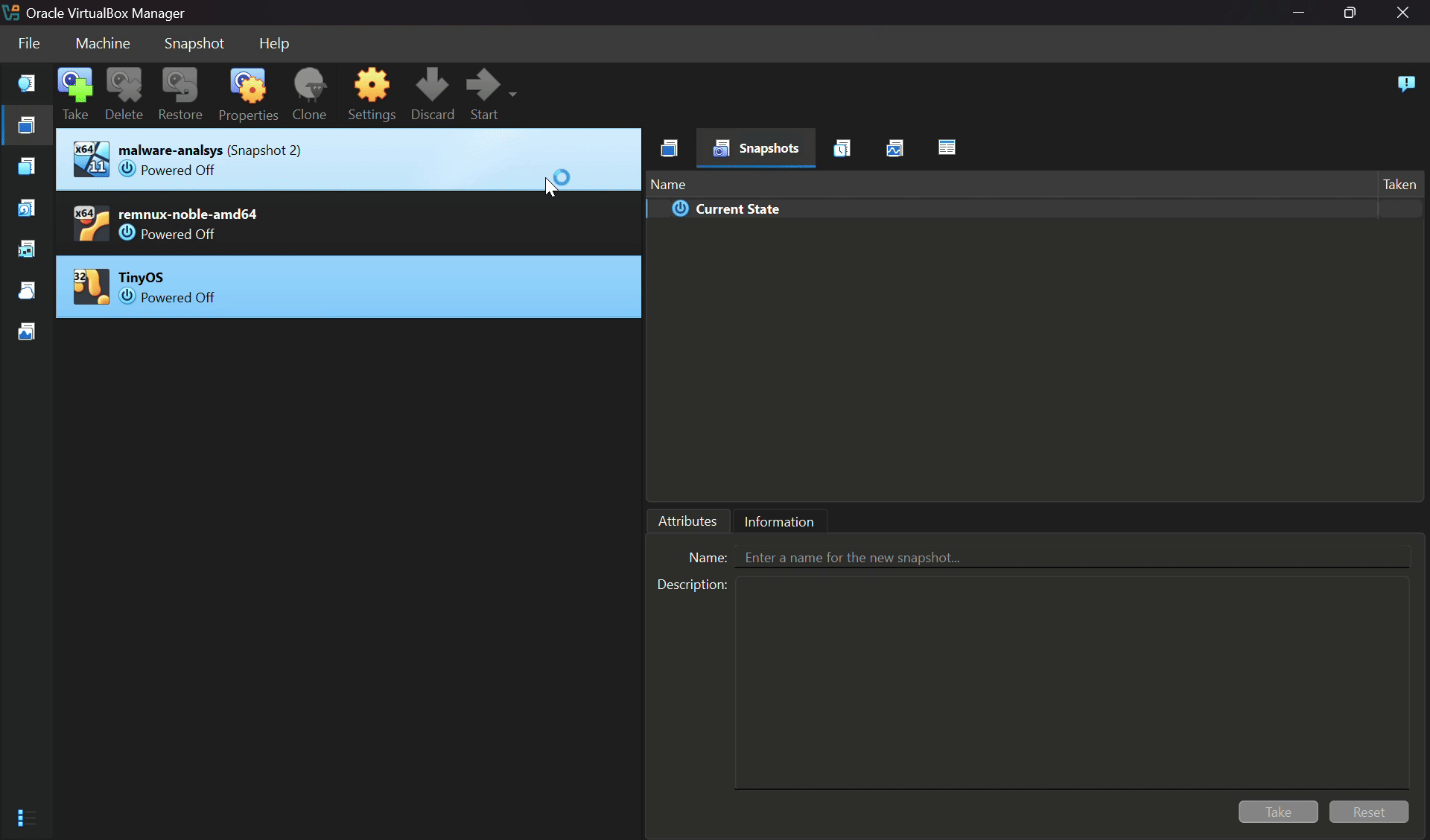Switch to the Information tab

click(x=779, y=521)
